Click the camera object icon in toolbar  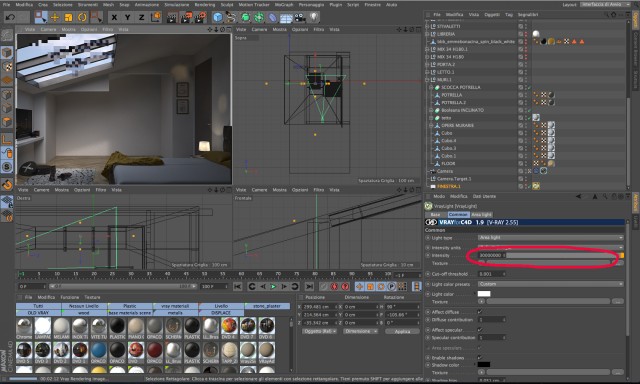300,18
